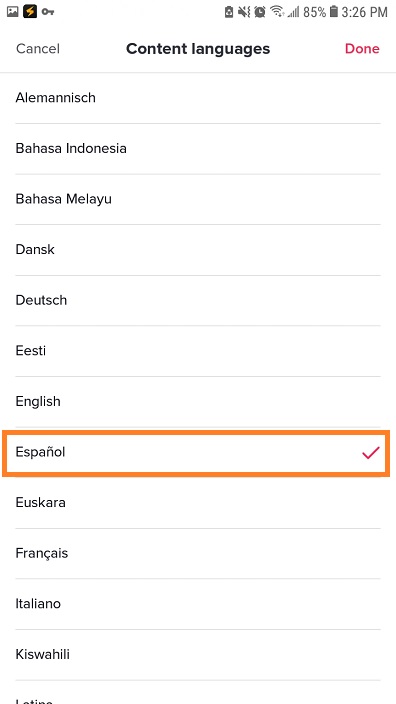Viewport: 396px width, 704px height.
Task: Select Bahasa Indonesia language option
Action: pos(198,149)
